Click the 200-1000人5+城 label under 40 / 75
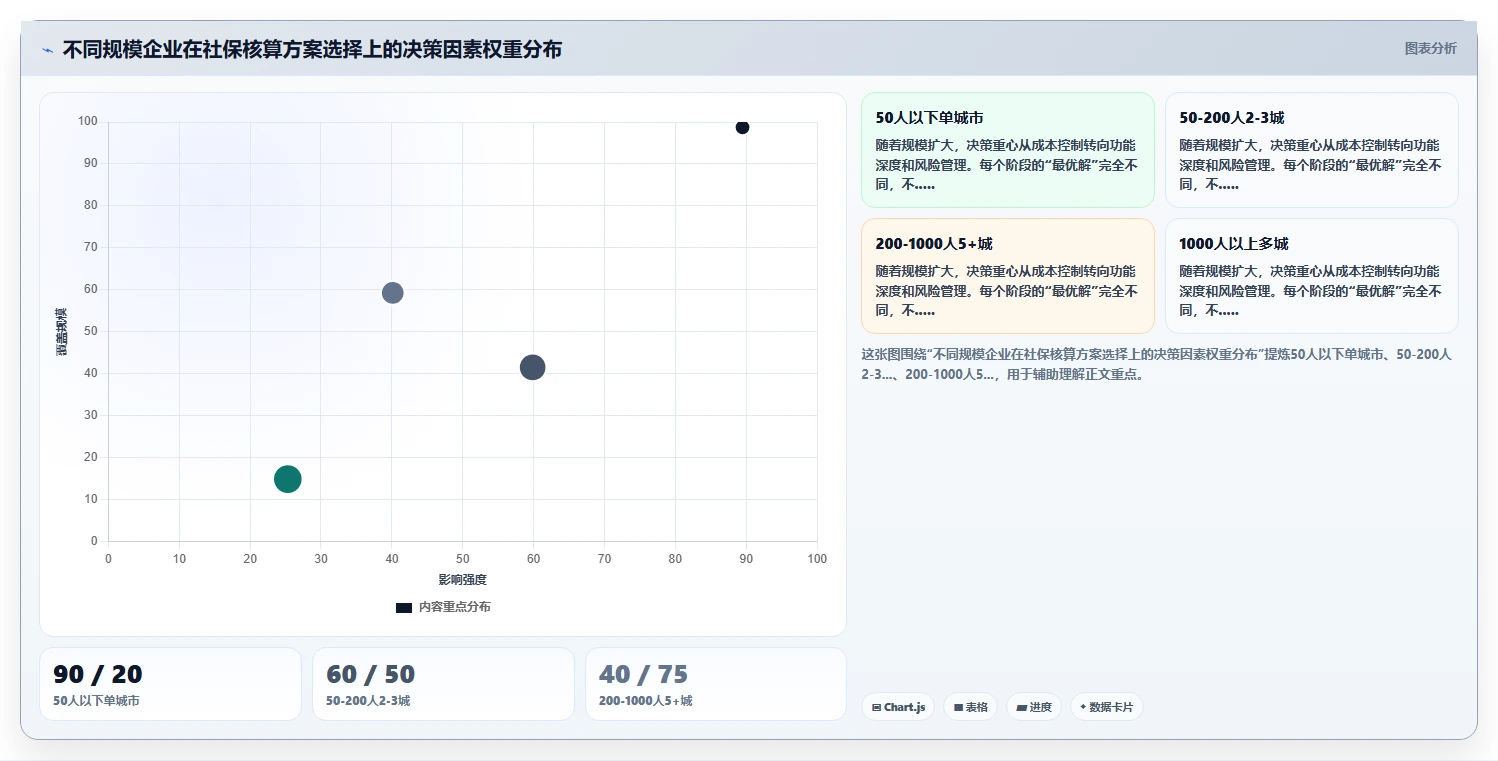1498x761 pixels. 645,701
